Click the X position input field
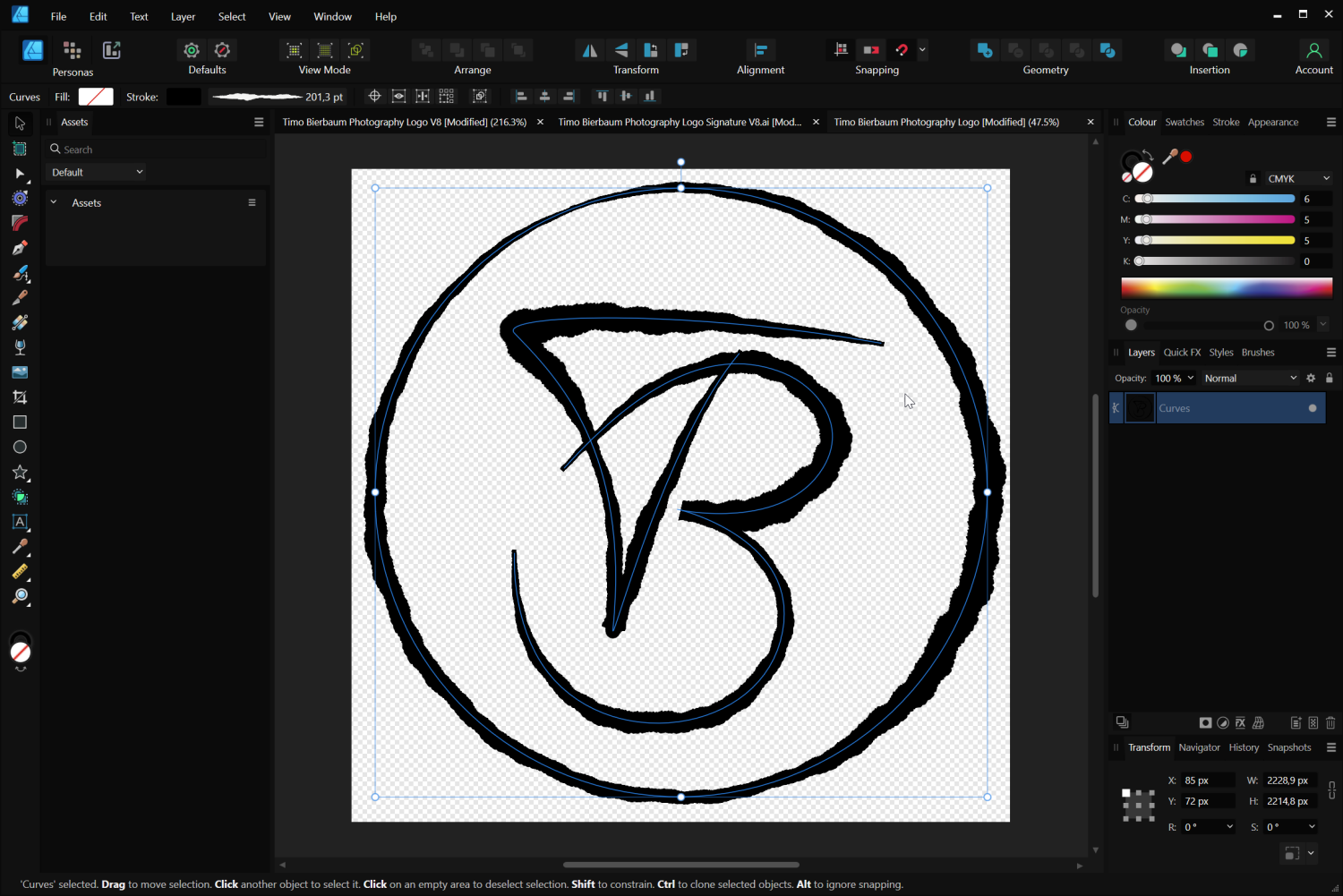The height and width of the screenshot is (896, 1343). click(1207, 780)
